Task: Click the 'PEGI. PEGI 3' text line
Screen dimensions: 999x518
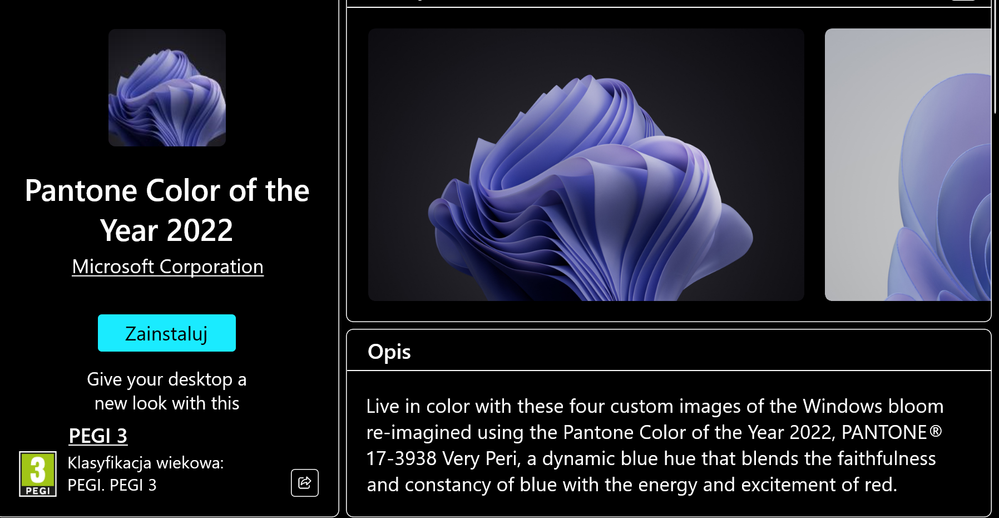Action: 112,485
